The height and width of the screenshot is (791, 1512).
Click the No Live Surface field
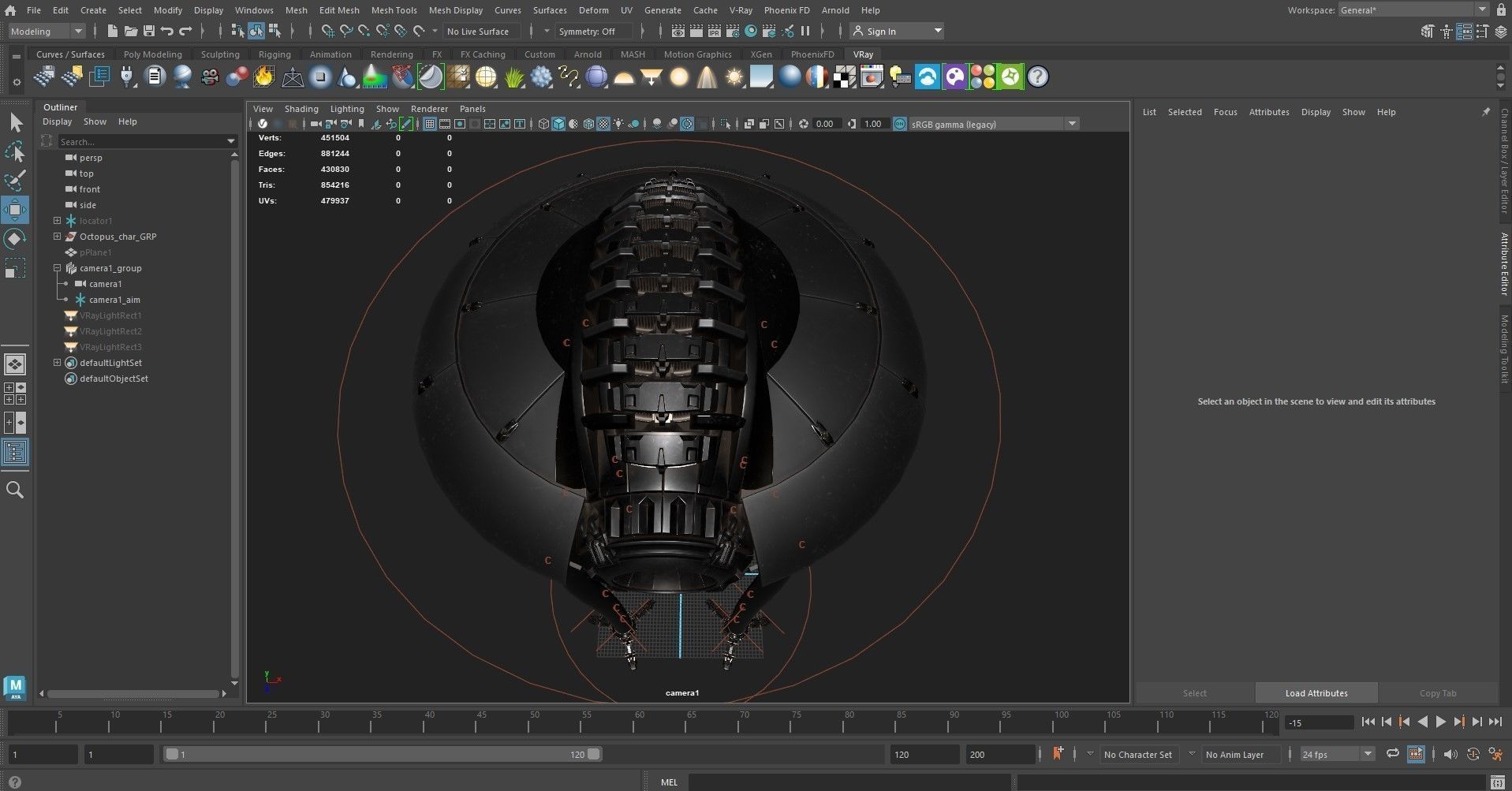481,31
